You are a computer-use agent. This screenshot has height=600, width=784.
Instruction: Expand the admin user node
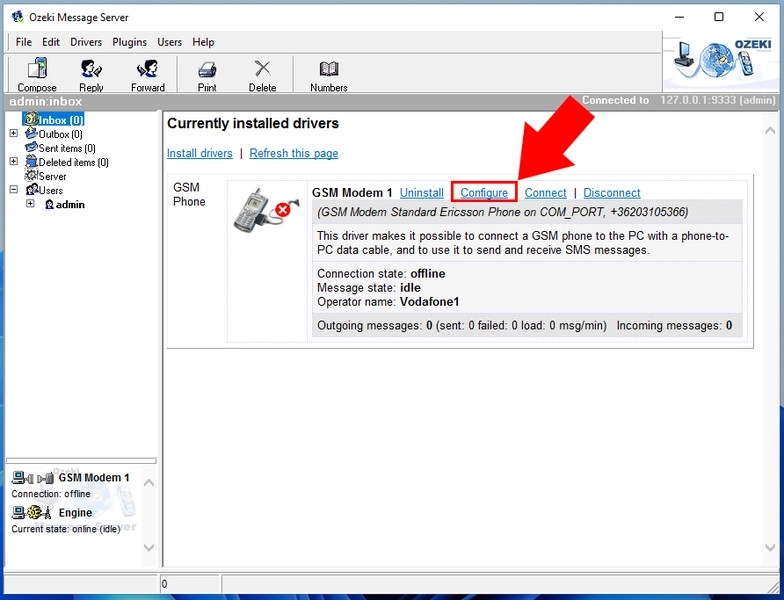(x=30, y=204)
